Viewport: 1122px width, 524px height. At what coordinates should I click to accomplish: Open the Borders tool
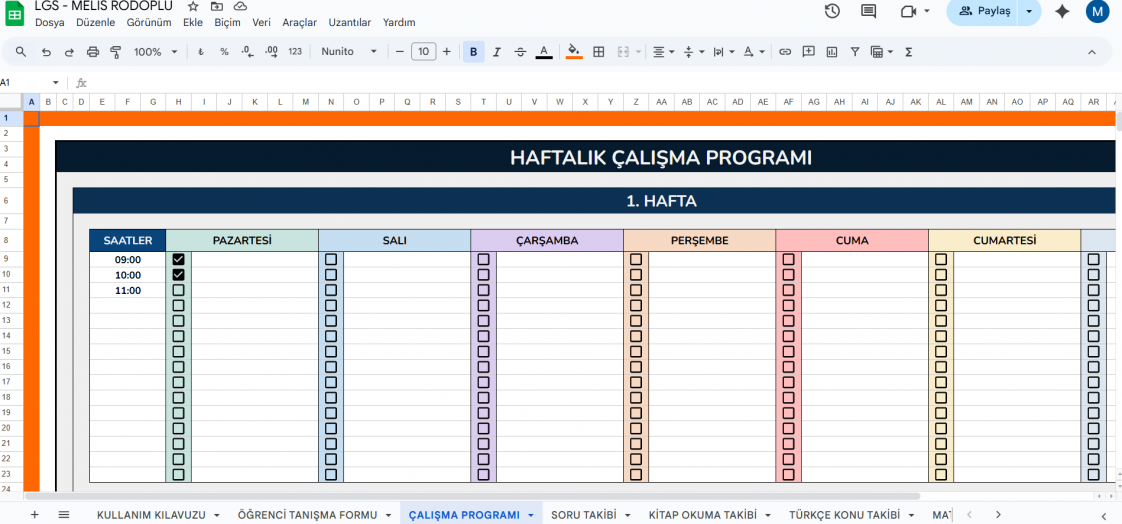(x=598, y=52)
